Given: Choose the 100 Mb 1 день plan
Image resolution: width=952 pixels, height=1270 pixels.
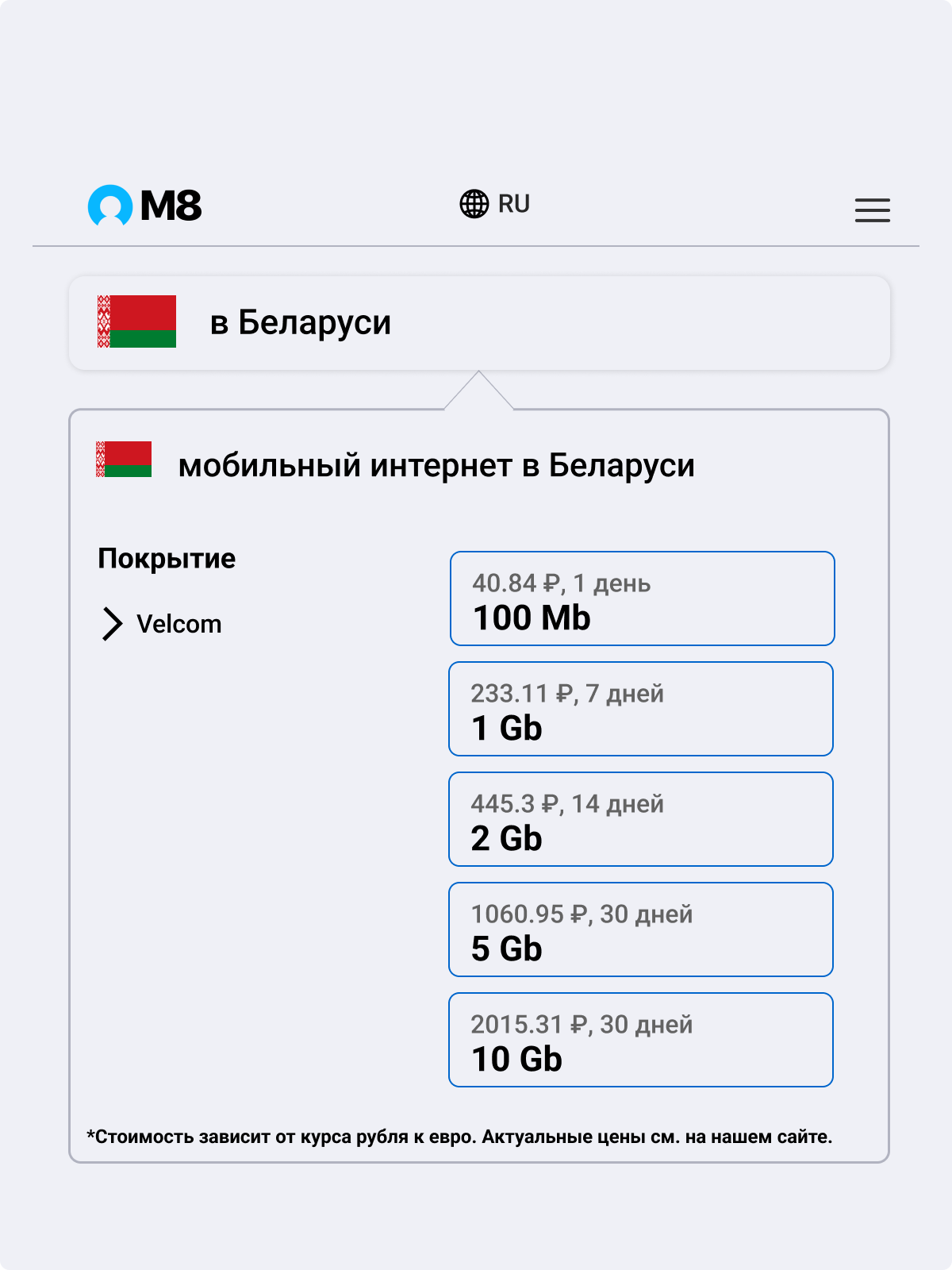Looking at the screenshot, I should pos(643,598).
